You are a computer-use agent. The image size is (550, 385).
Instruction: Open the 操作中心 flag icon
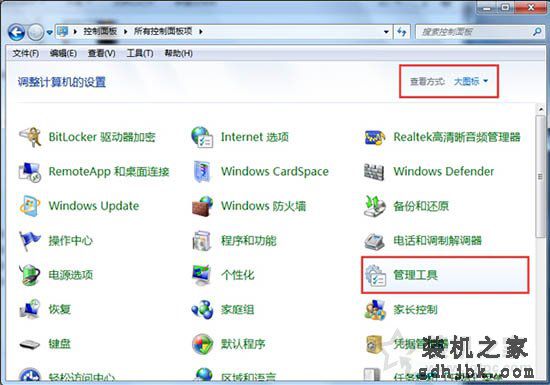pyautogui.click(x=30, y=241)
